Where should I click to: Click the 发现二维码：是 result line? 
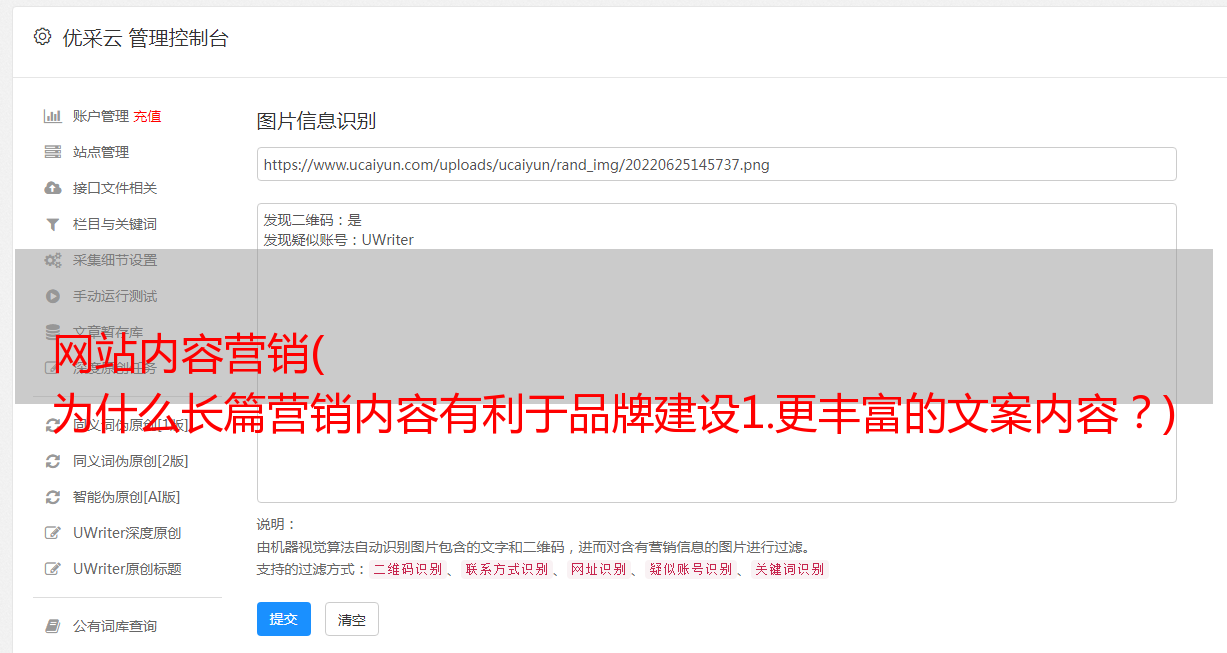(x=313, y=220)
